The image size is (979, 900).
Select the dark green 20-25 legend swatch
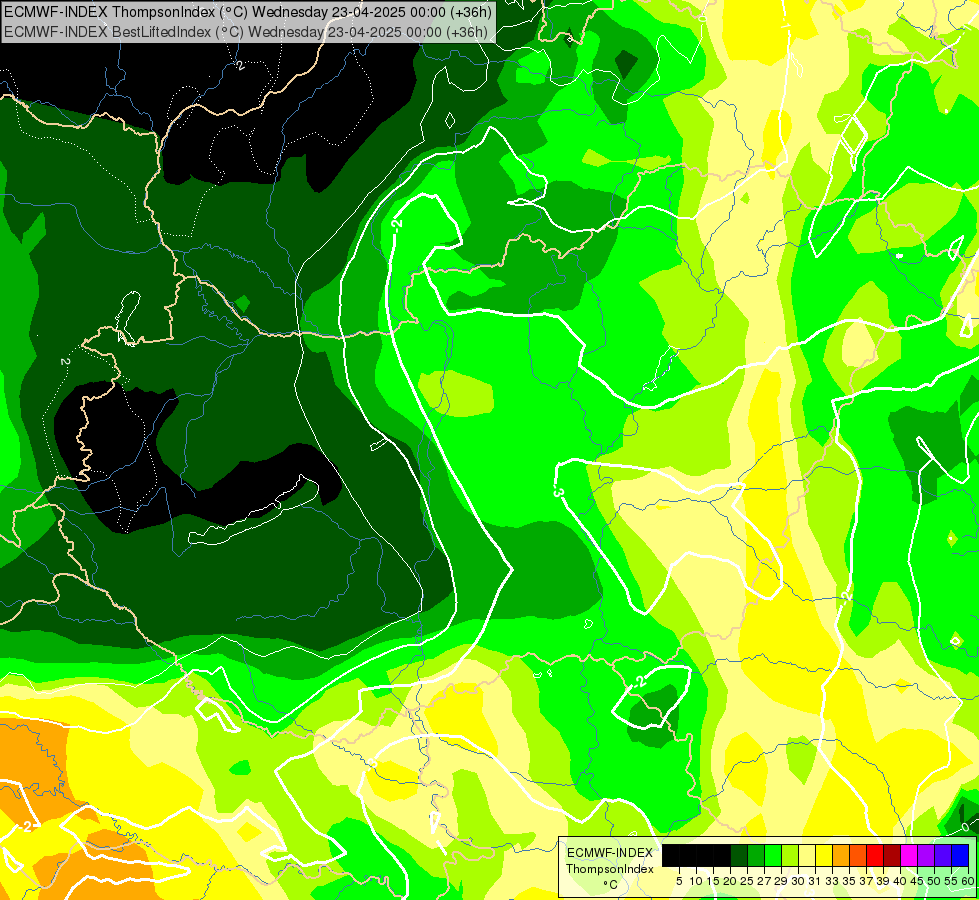coord(739,855)
